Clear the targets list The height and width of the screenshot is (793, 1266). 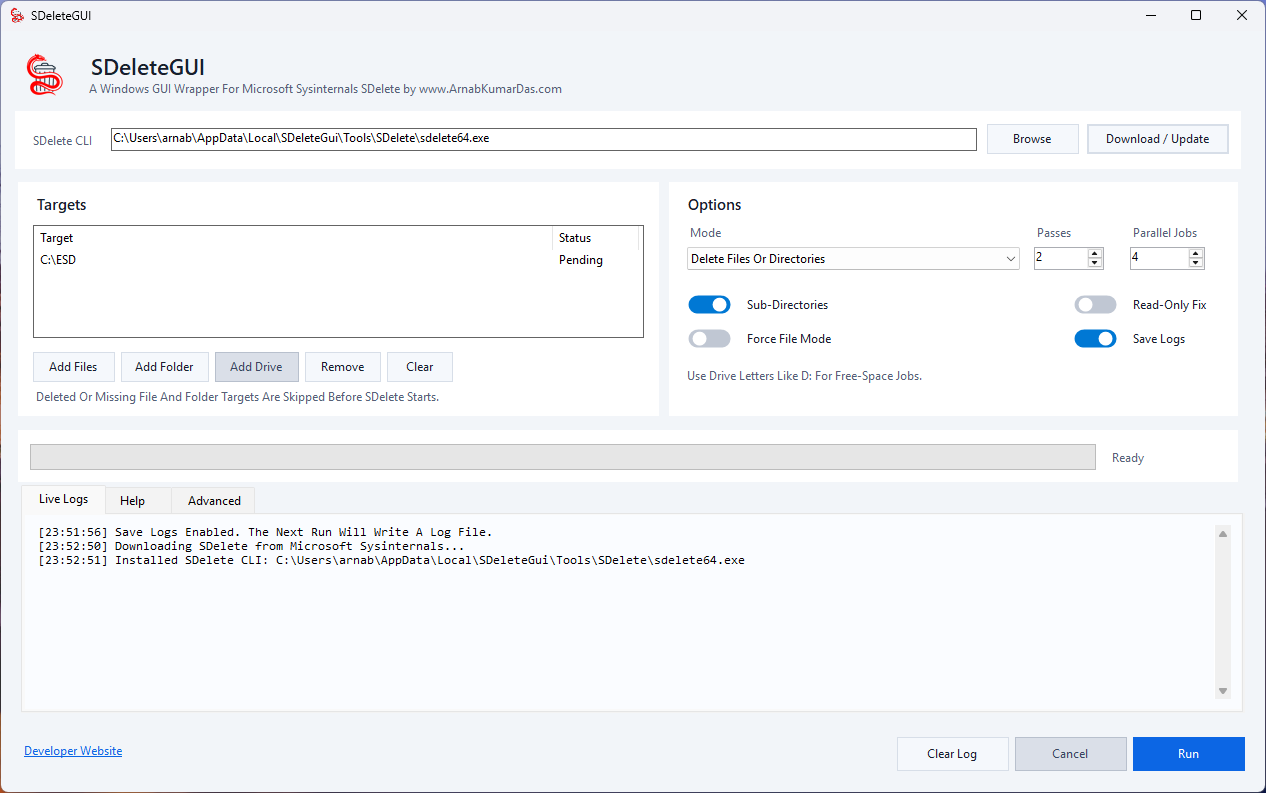pos(420,367)
